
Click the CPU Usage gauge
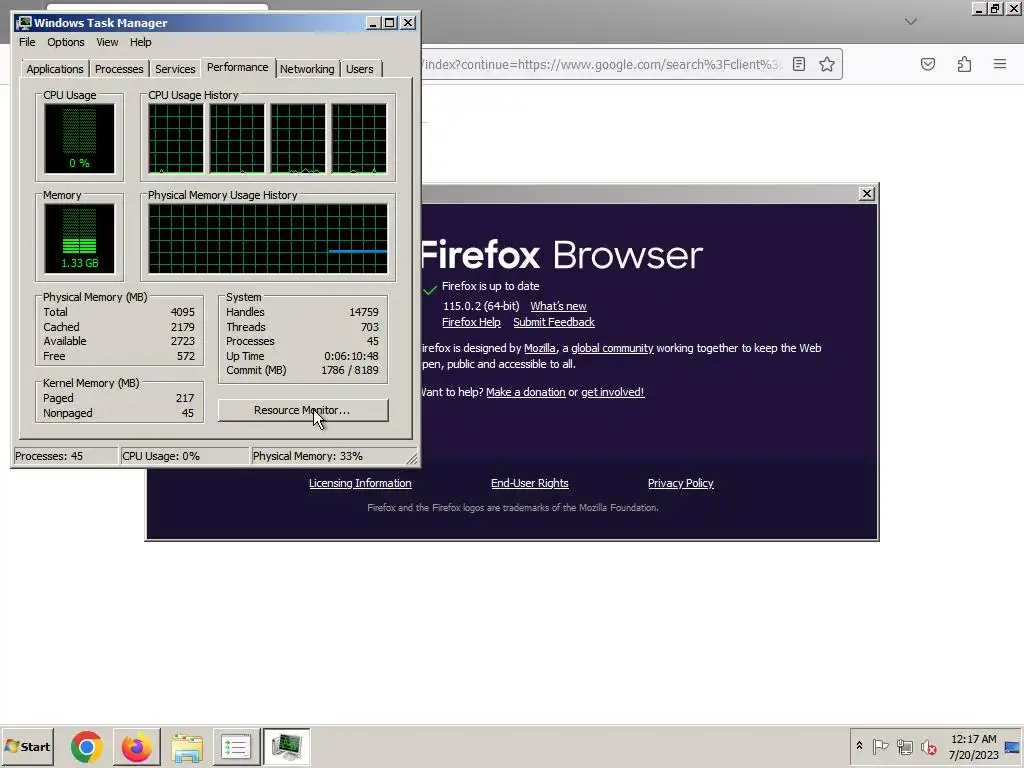79,138
